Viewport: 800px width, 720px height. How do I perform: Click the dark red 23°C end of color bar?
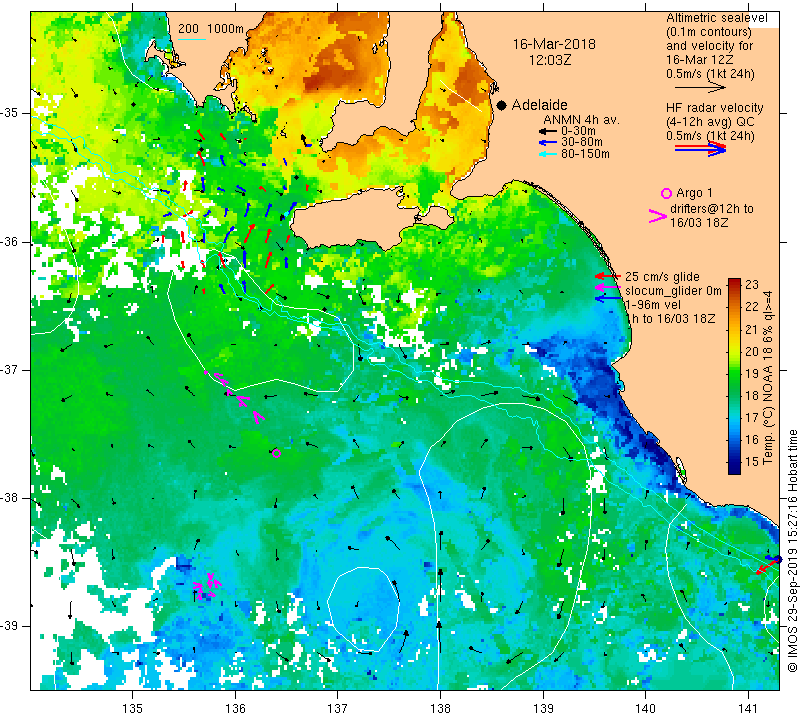click(x=734, y=282)
